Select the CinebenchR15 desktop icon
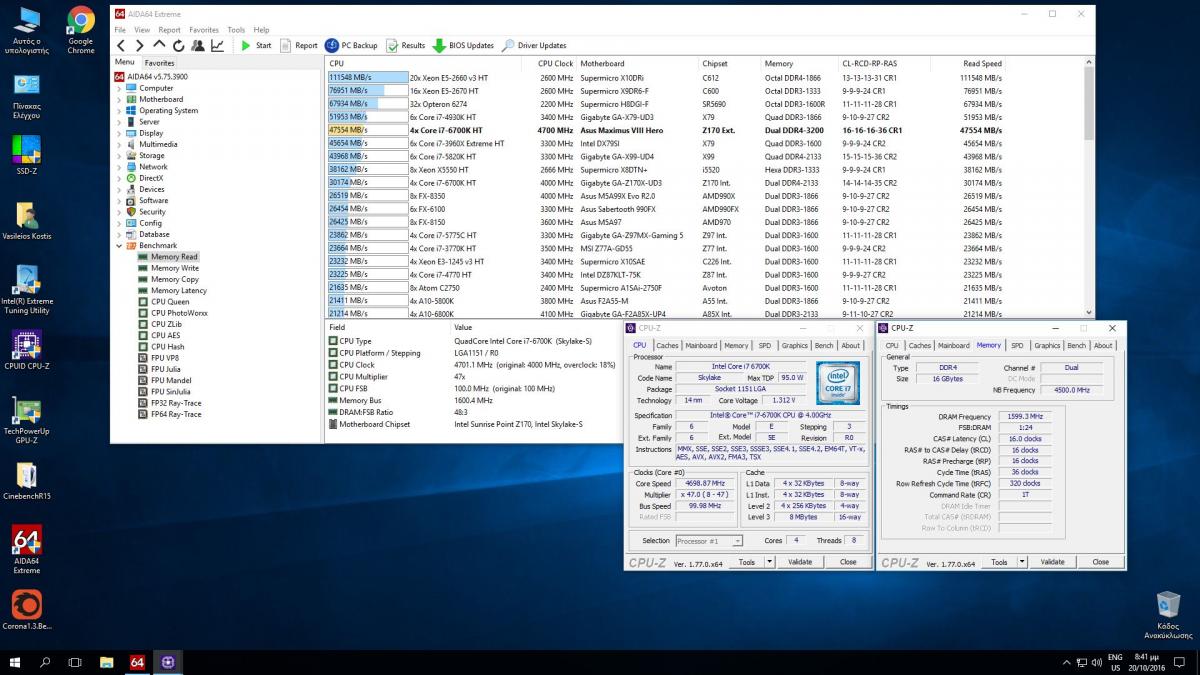Image resolution: width=1200 pixels, height=675 pixels. click(x=26, y=481)
